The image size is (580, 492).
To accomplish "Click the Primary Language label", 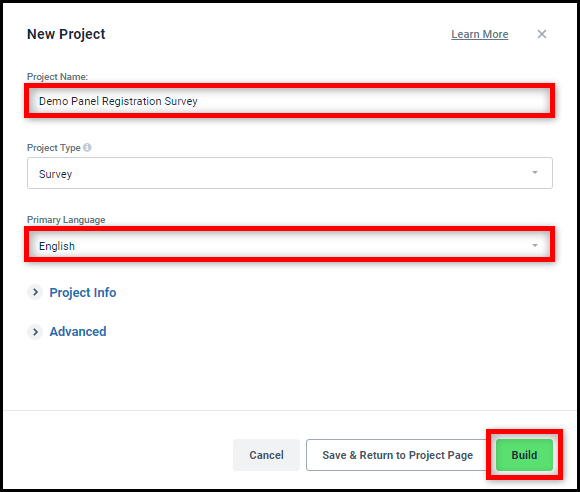I will pyautogui.click(x=66, y=220).
